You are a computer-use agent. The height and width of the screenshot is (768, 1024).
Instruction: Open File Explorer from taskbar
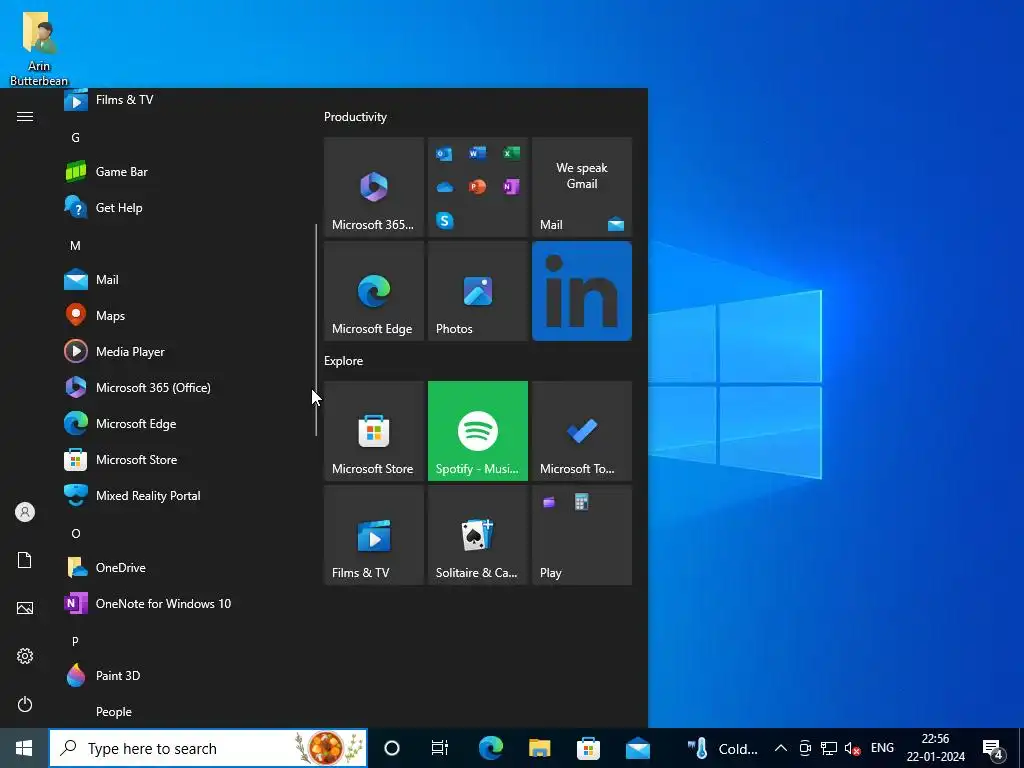point(539,748)
